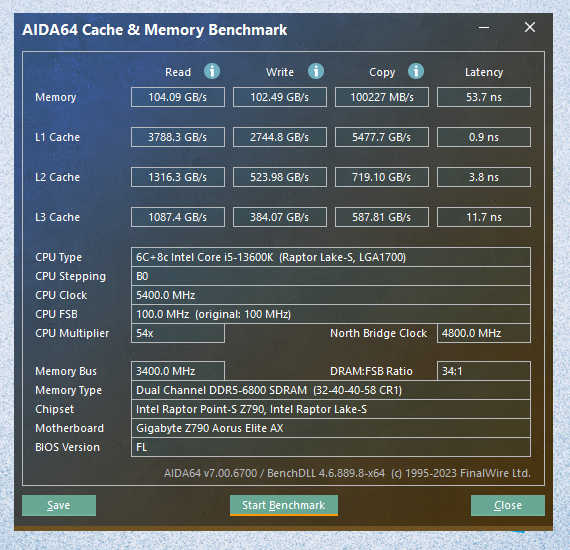Click the Memory Type label
This screenshot has width=570, height=550.
click(x=68, y=390)
